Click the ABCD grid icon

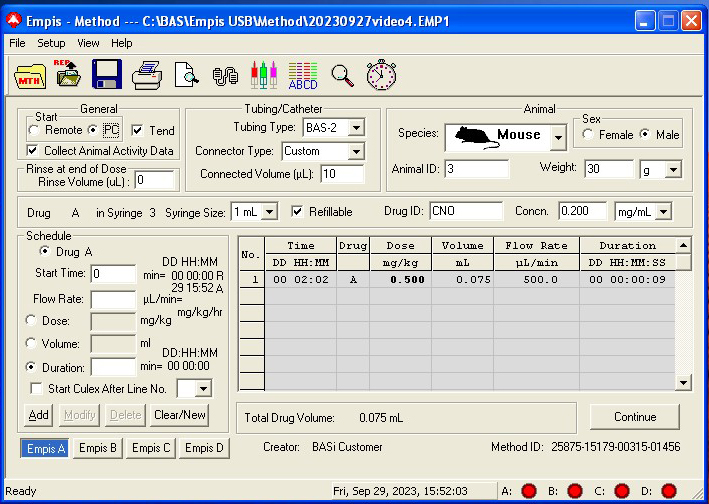coord(303,74)
